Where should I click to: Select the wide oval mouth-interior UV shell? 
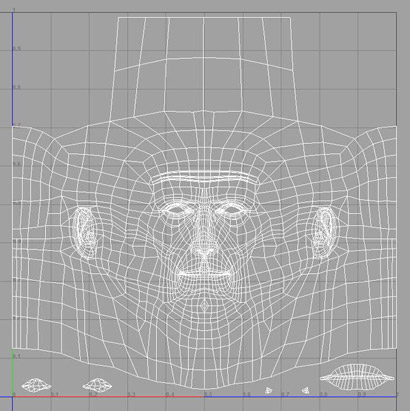[x=357, y=377]
